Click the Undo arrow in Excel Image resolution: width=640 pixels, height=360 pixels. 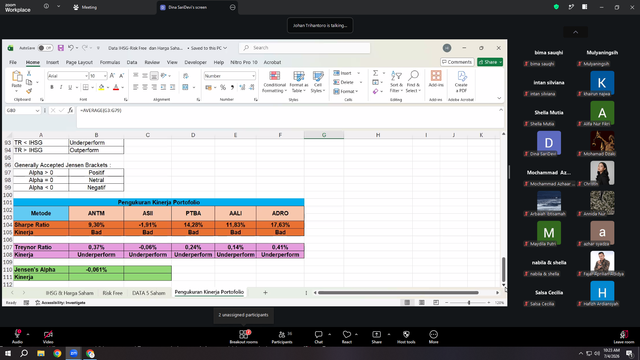(71, 48)
